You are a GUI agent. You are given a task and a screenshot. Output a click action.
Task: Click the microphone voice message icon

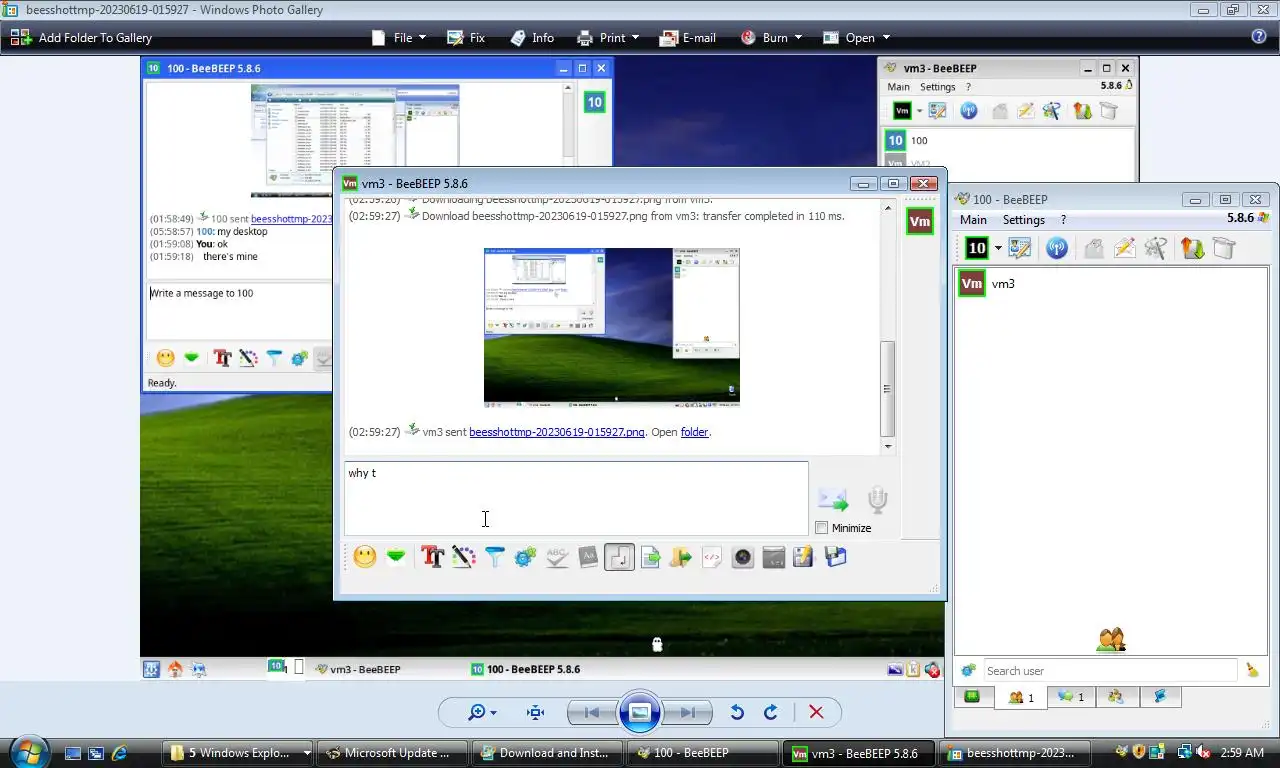(877, 499)
